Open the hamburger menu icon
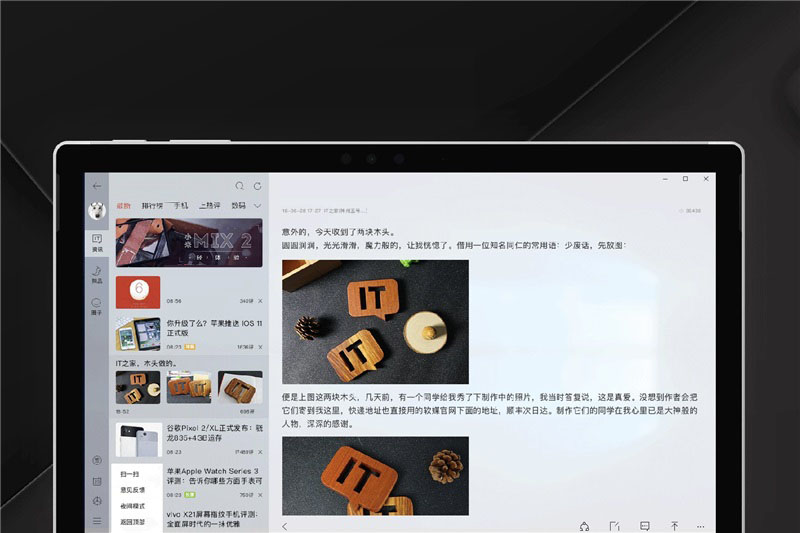The image size is (800, 533). click(x=97, y=521)
